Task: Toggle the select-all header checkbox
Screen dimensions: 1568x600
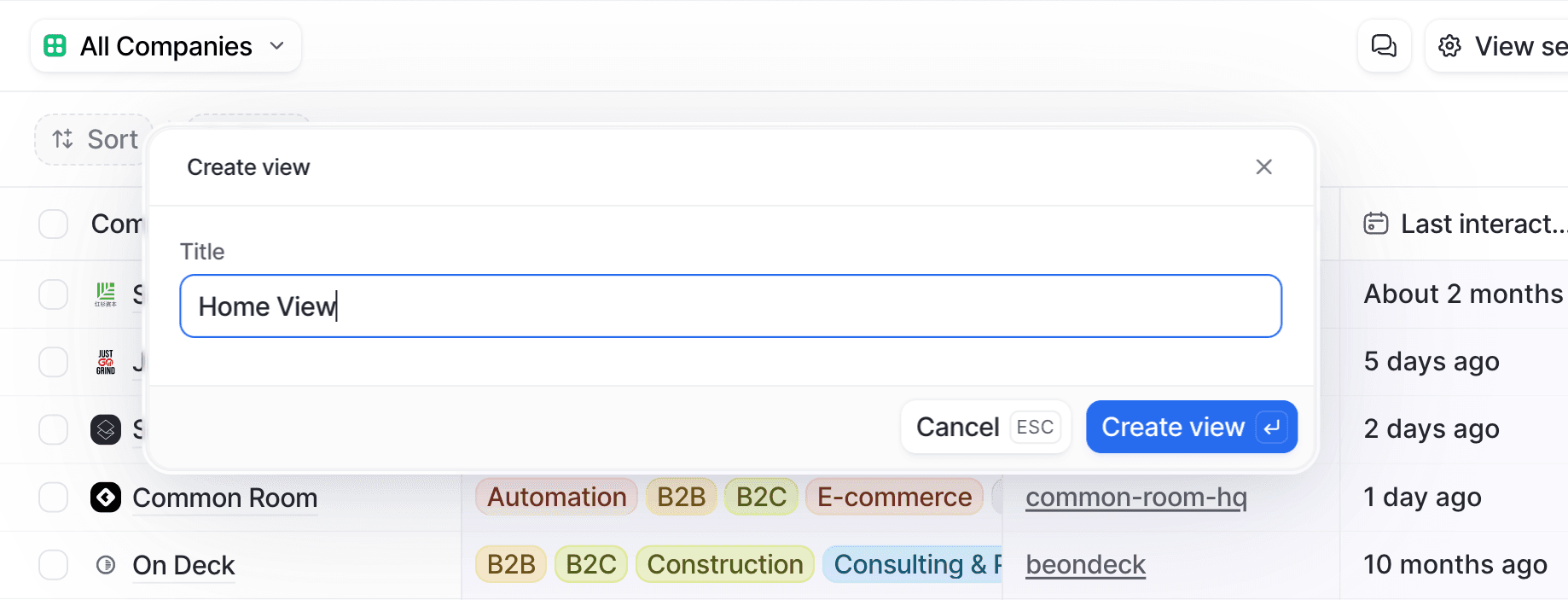Action: tap(54, 224)
